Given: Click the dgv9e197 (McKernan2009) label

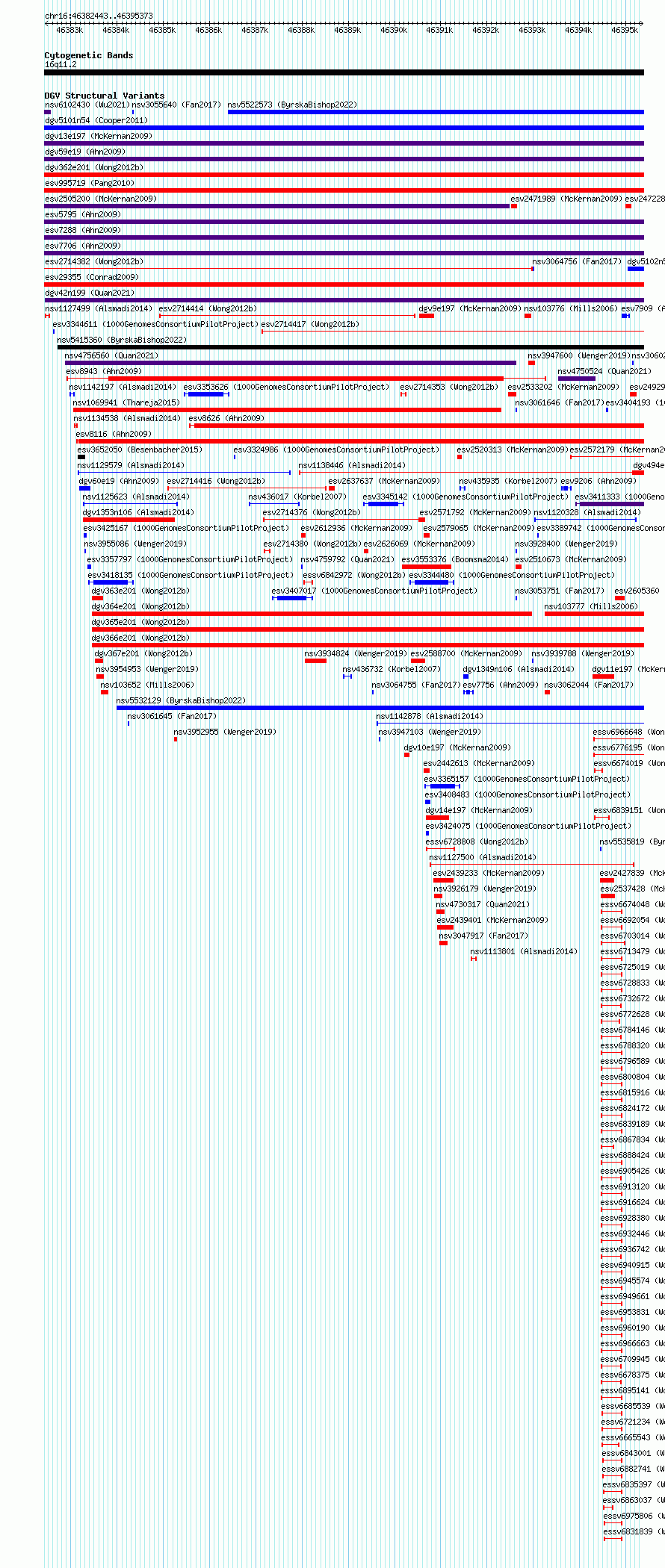Looking at the screenshot, I should [x=470, y=308].
